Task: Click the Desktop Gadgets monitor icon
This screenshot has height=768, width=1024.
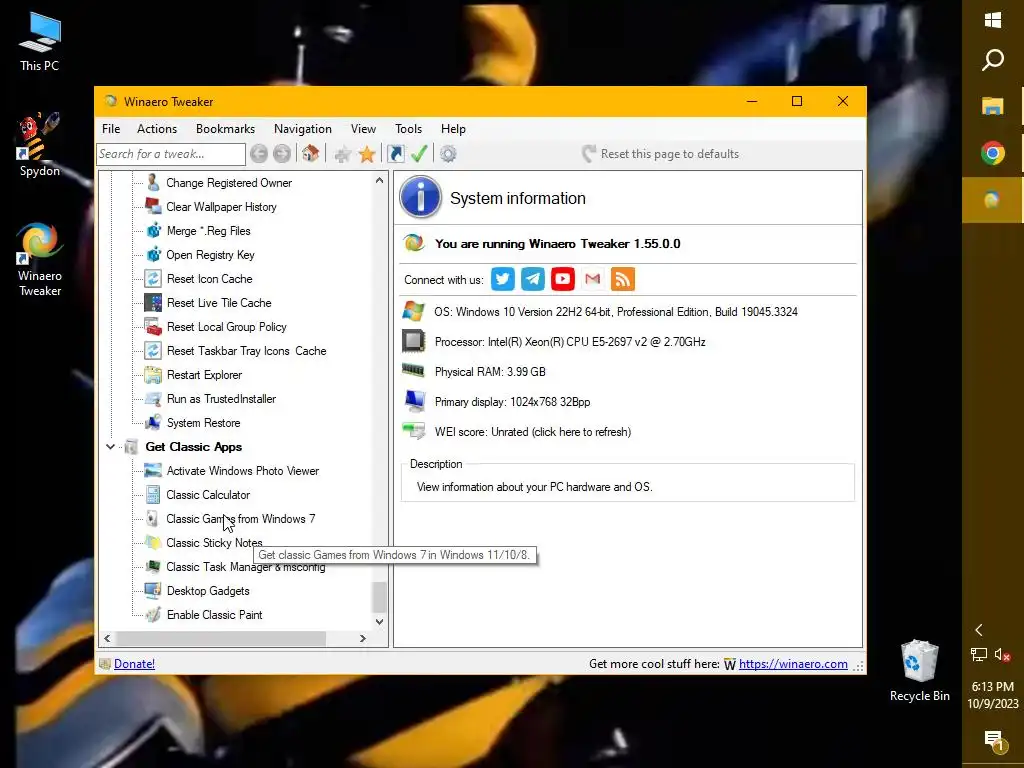Action: click(x=153, y=590)
